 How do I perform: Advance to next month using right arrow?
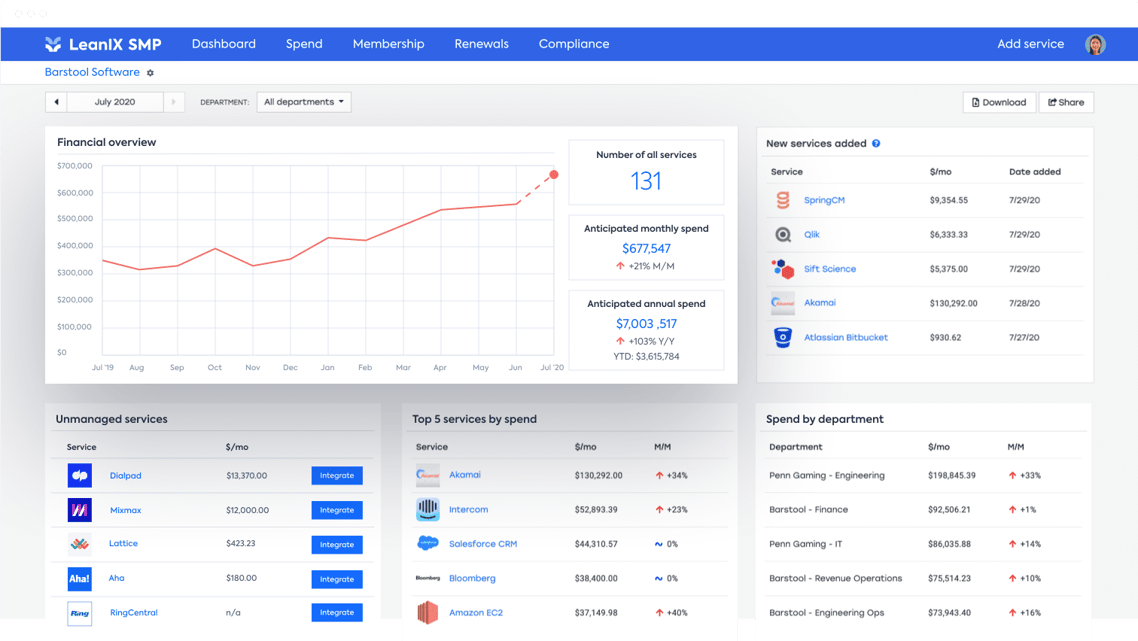click(174, 102)
